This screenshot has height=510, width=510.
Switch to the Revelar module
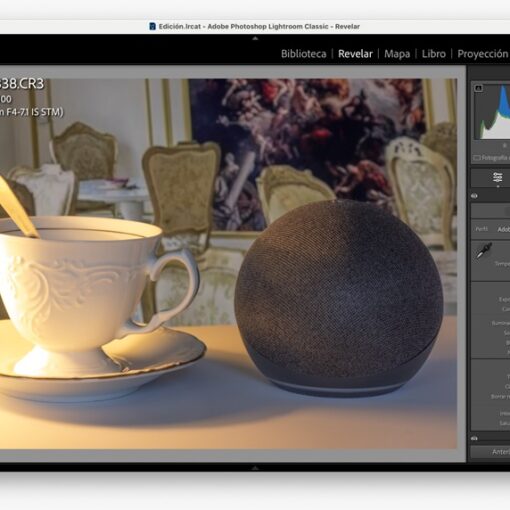coord(355,54)
